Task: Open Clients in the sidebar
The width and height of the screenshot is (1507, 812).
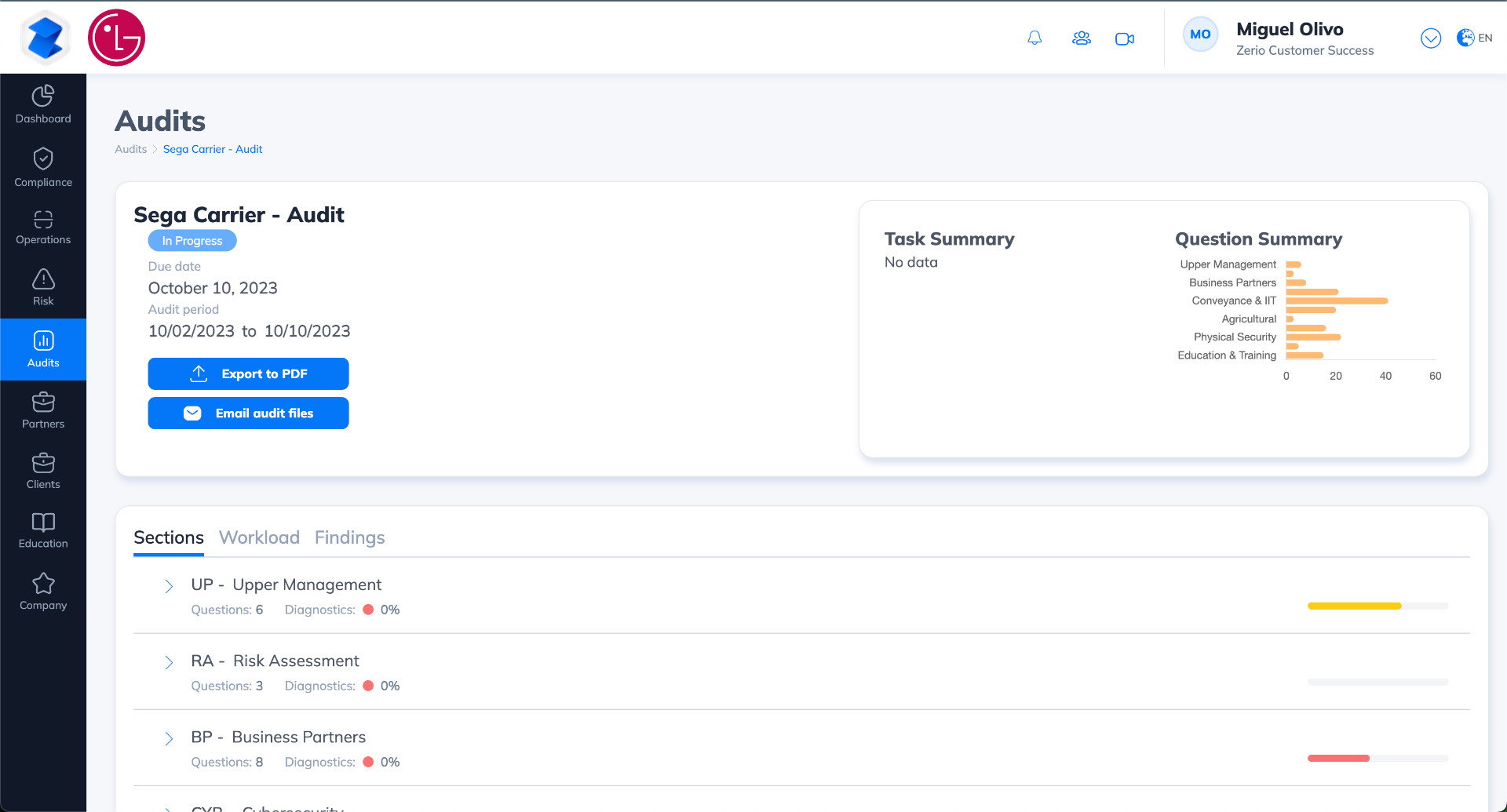Action: point(43,471)
